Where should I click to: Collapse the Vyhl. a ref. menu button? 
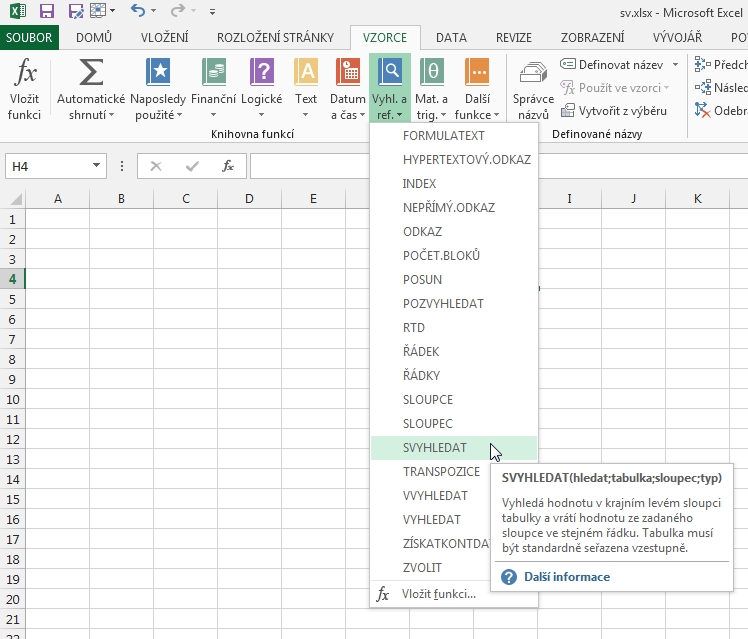[390, 88]
